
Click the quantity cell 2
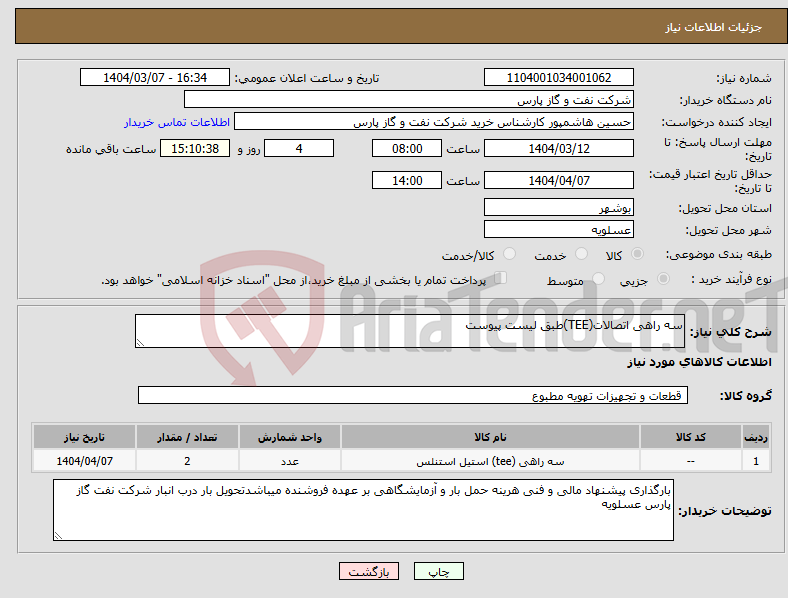(187, 461)
